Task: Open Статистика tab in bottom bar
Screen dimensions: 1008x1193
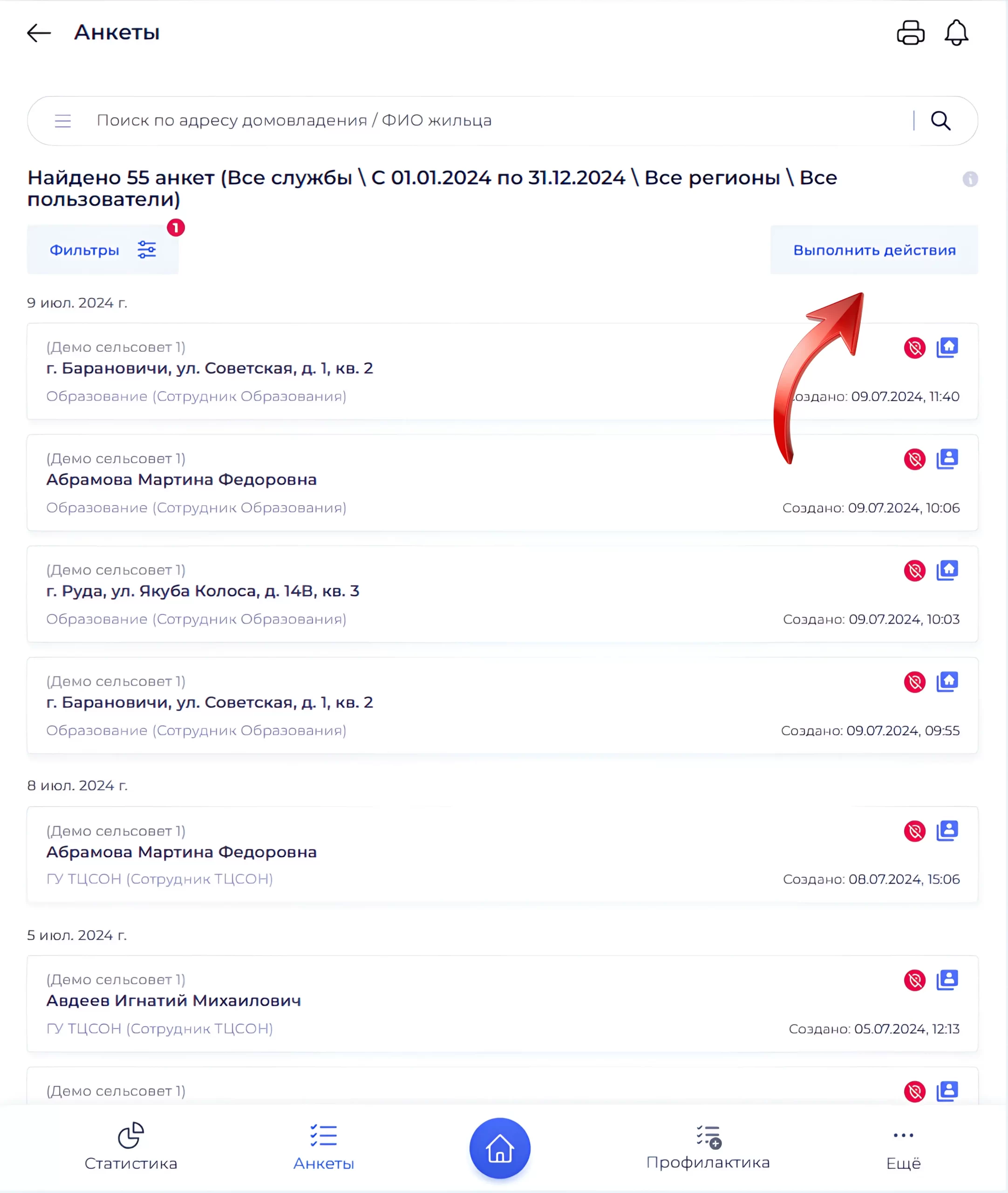Action: 131,1146
